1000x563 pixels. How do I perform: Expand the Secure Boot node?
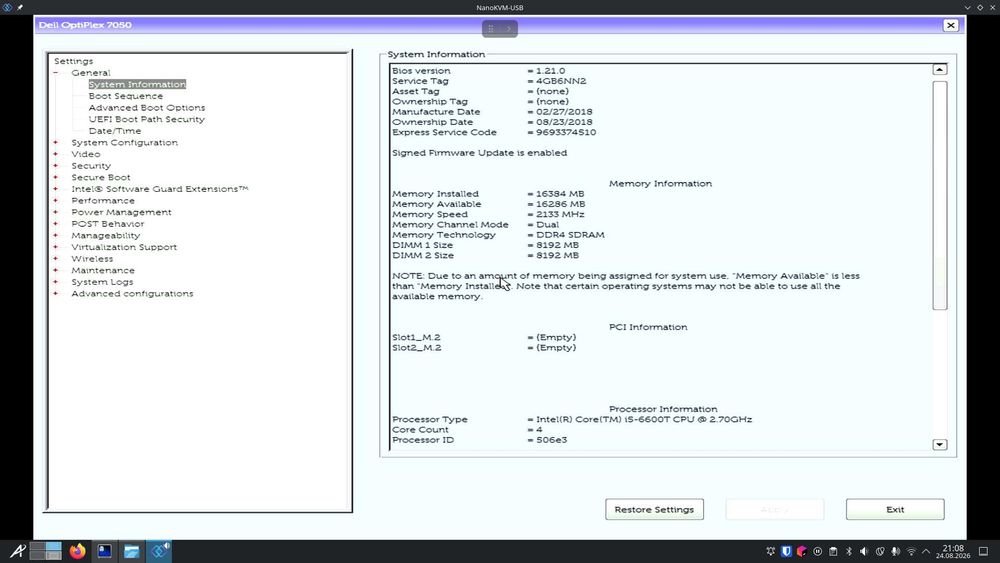click(55, 177)
